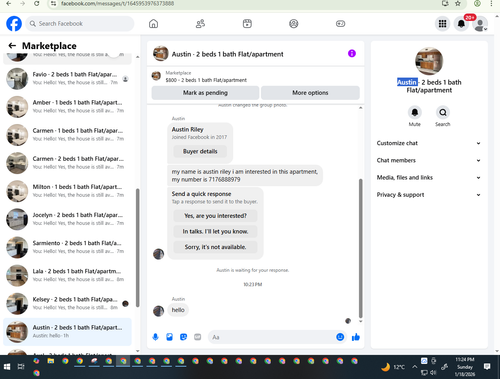Choose a sticker icon in composer
This screenshot has height=379, width=500.
[183, 337]
